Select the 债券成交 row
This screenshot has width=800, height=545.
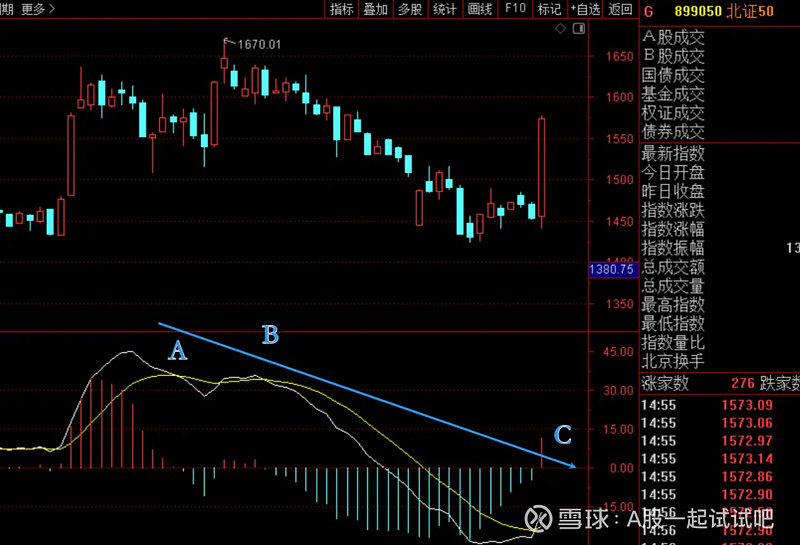[x=673, y=132]
